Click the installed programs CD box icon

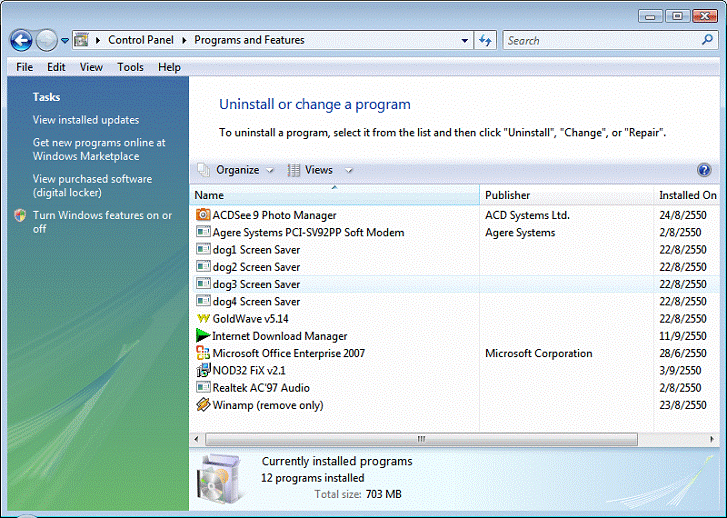pyautogui.click(x=220, y=479)
